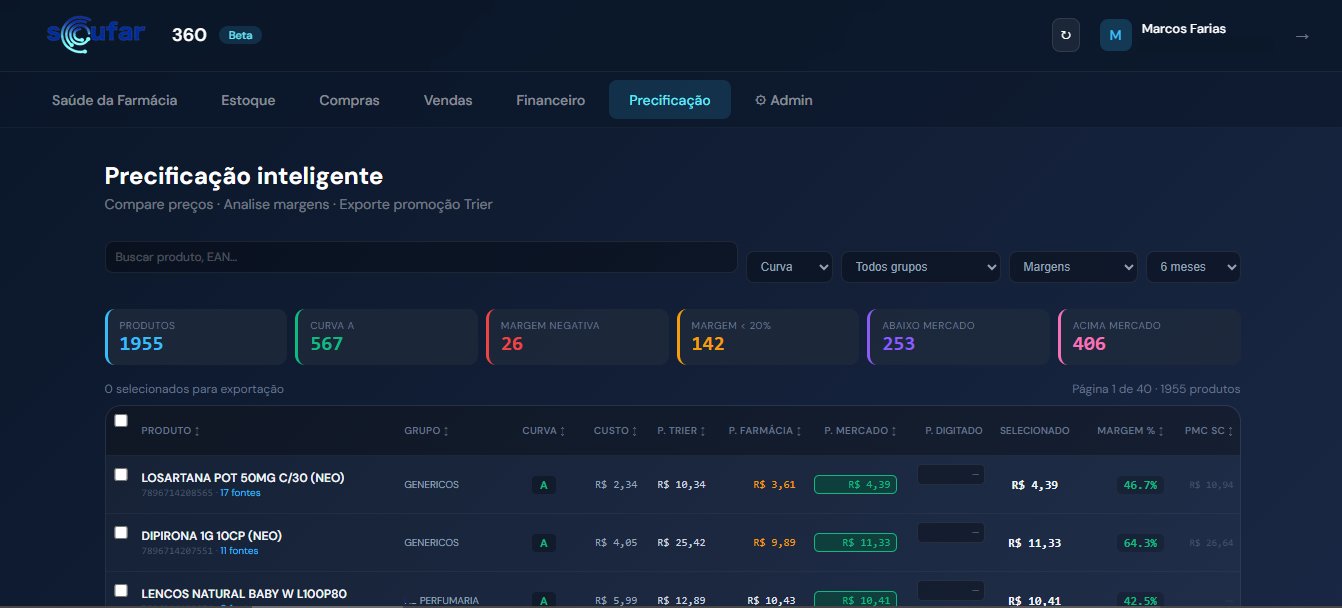The height and width of the screenshot is (608, 1342).
Task: Open the 11 fontes link
Action: (239, 551)
